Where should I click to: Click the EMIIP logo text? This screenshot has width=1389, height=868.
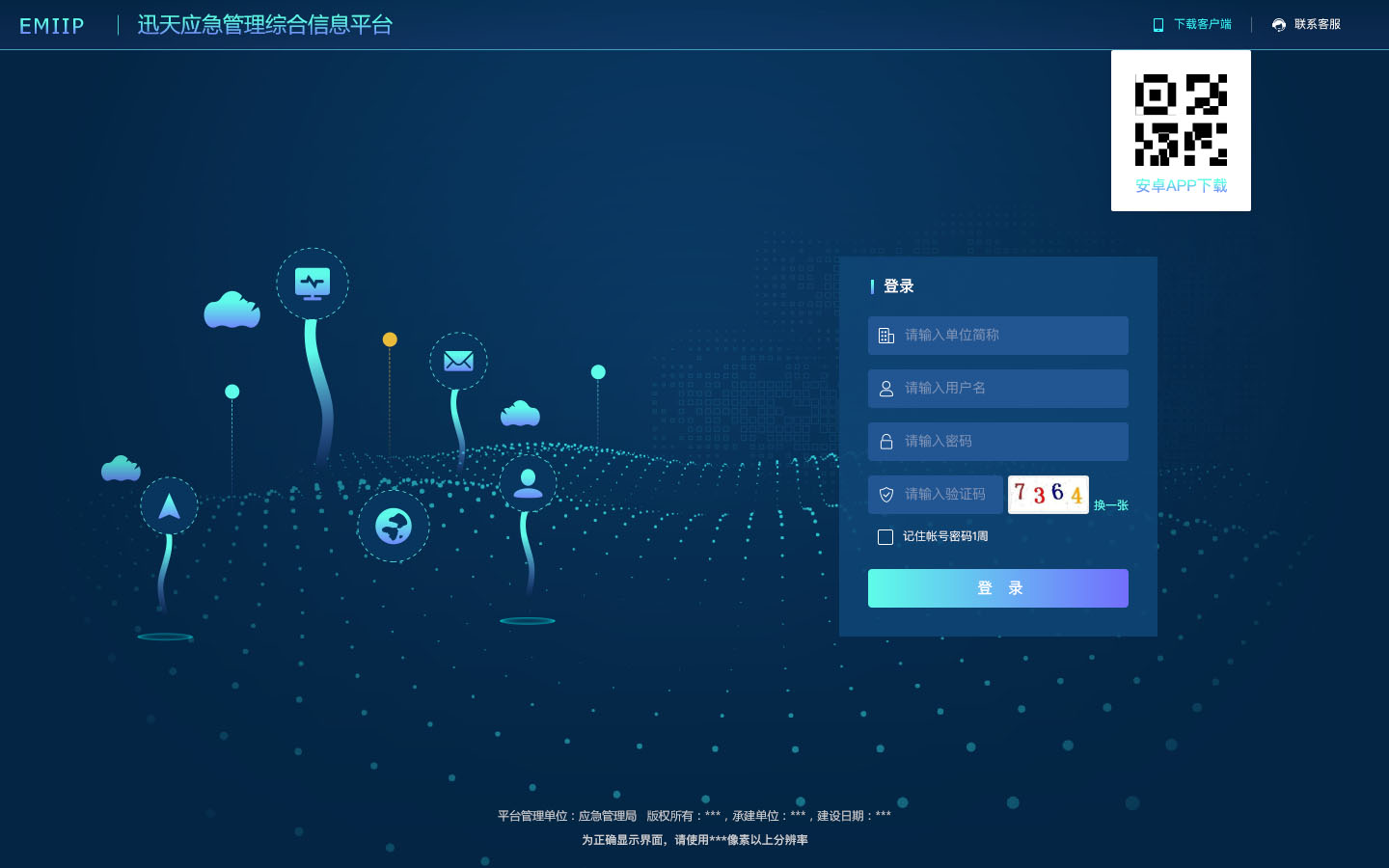[52, 26]
